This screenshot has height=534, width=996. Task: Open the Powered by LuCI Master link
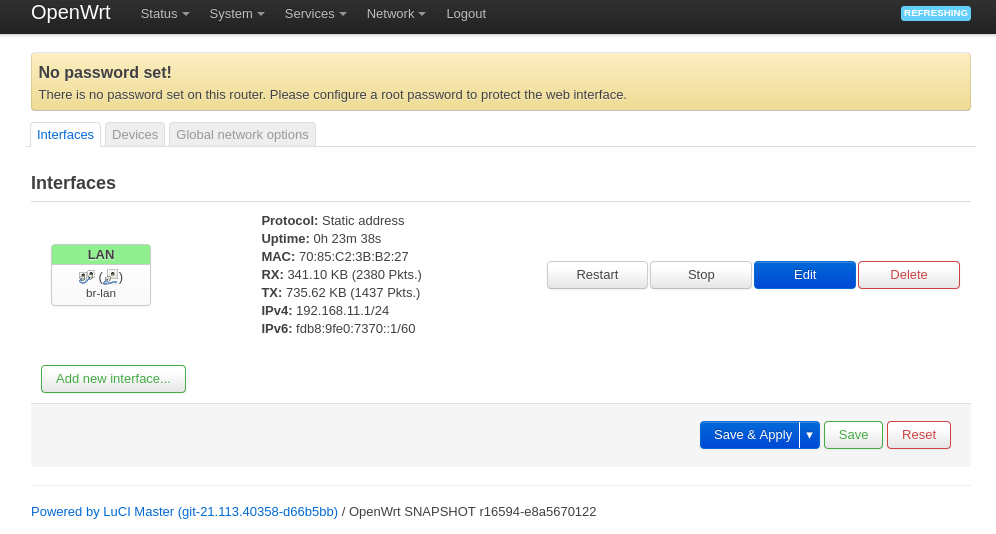point(184,511)
